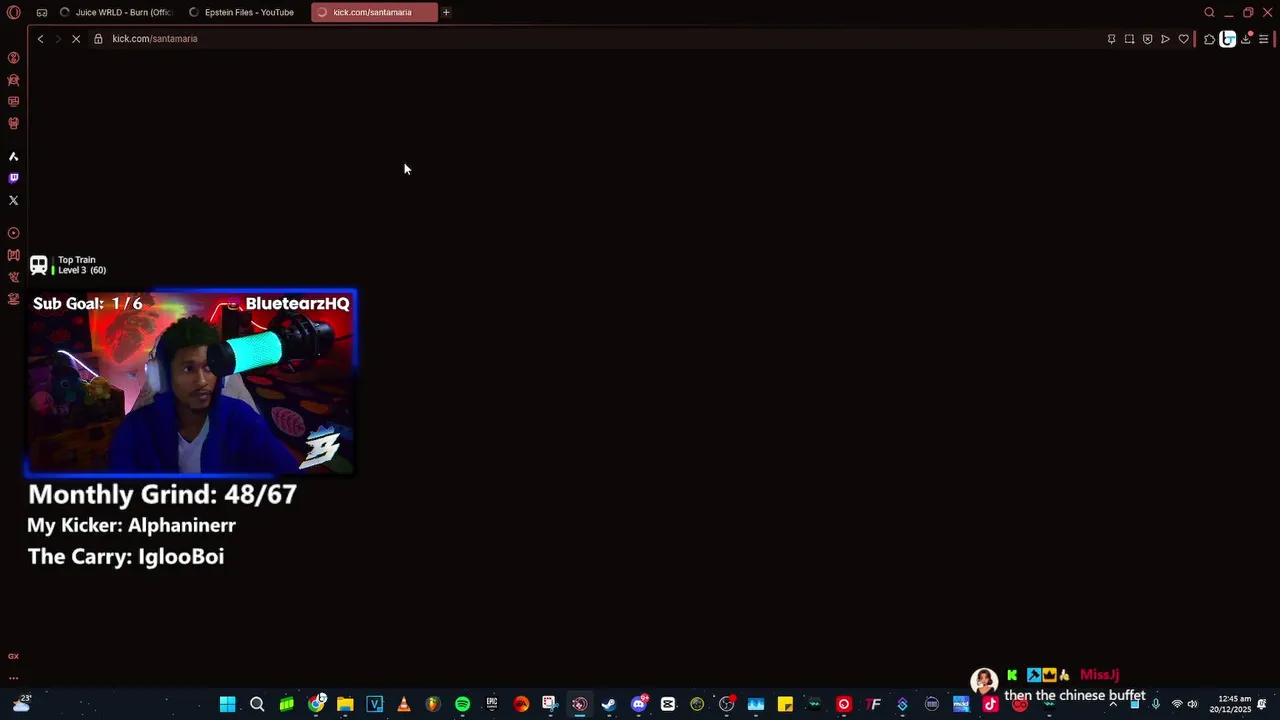Open TikTok from the taskbar
The width and height of the screenshot is (1280, 720).
click(x=990, y=704)
